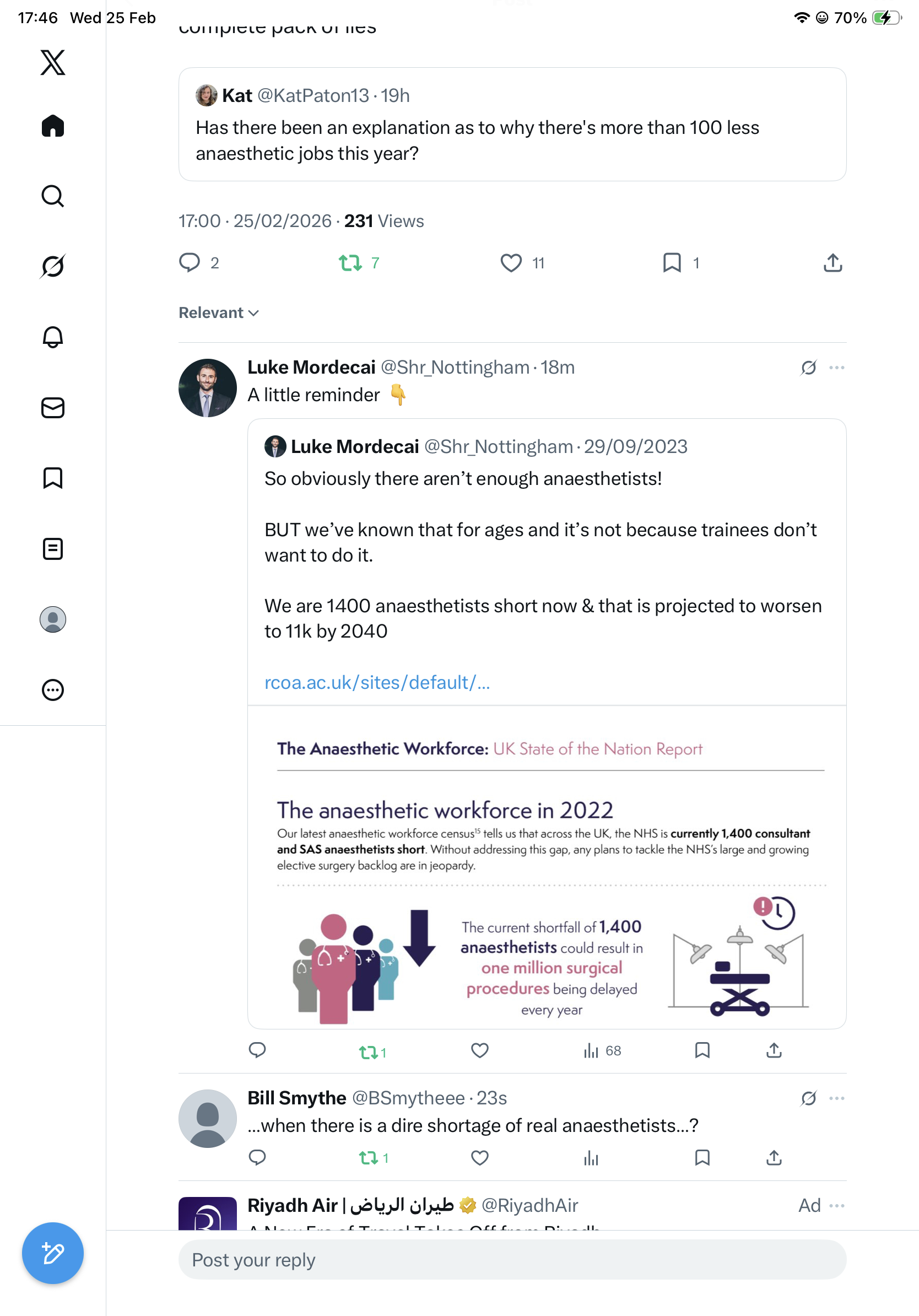Image resolution: width=919 pixels, height=1316 pixels.
Task: Like the main post with 11 likes
Action: [511, 263]
